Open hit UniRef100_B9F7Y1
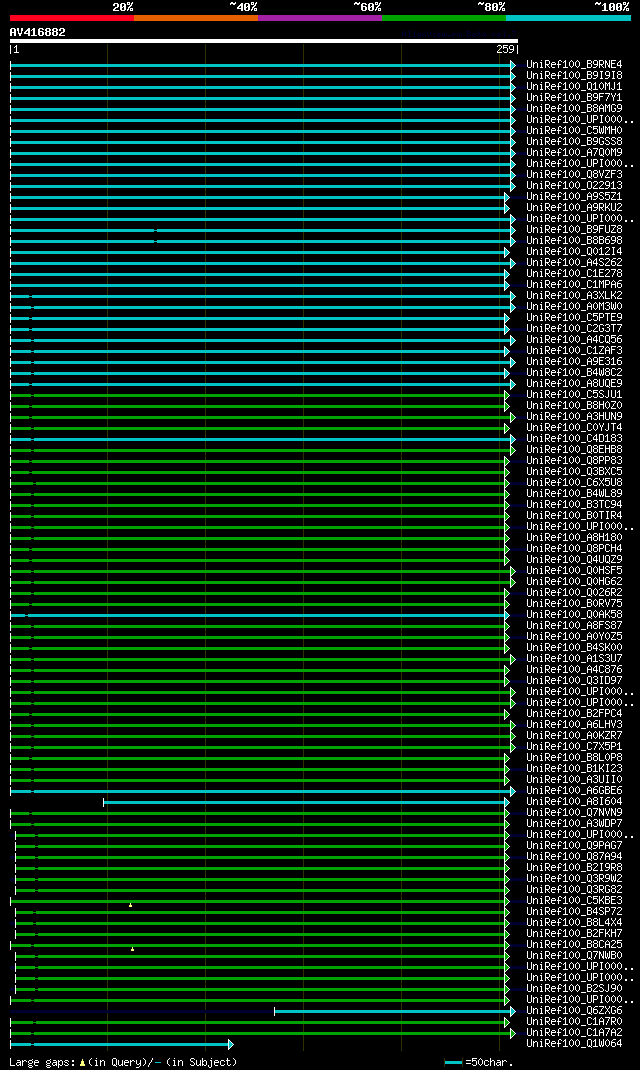Screen dimensions: 640x1070 click(x=574, y=98)
